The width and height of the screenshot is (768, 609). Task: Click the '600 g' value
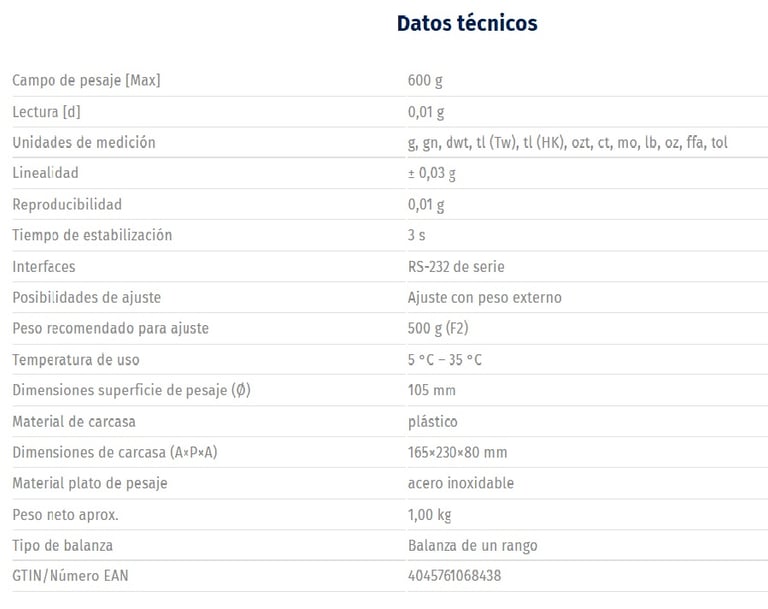425,80
